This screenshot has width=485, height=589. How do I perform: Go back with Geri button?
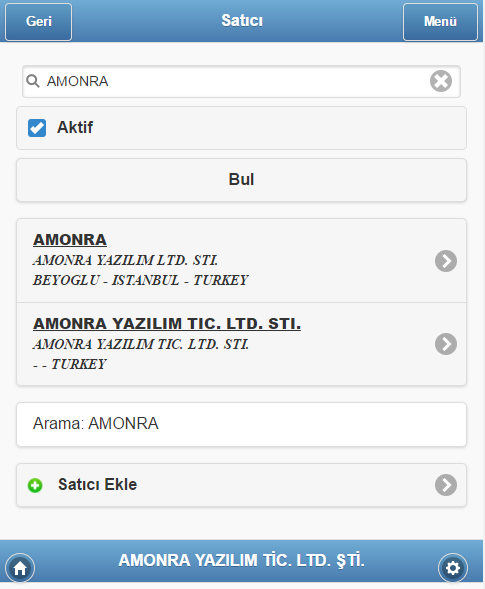(38, 21)
